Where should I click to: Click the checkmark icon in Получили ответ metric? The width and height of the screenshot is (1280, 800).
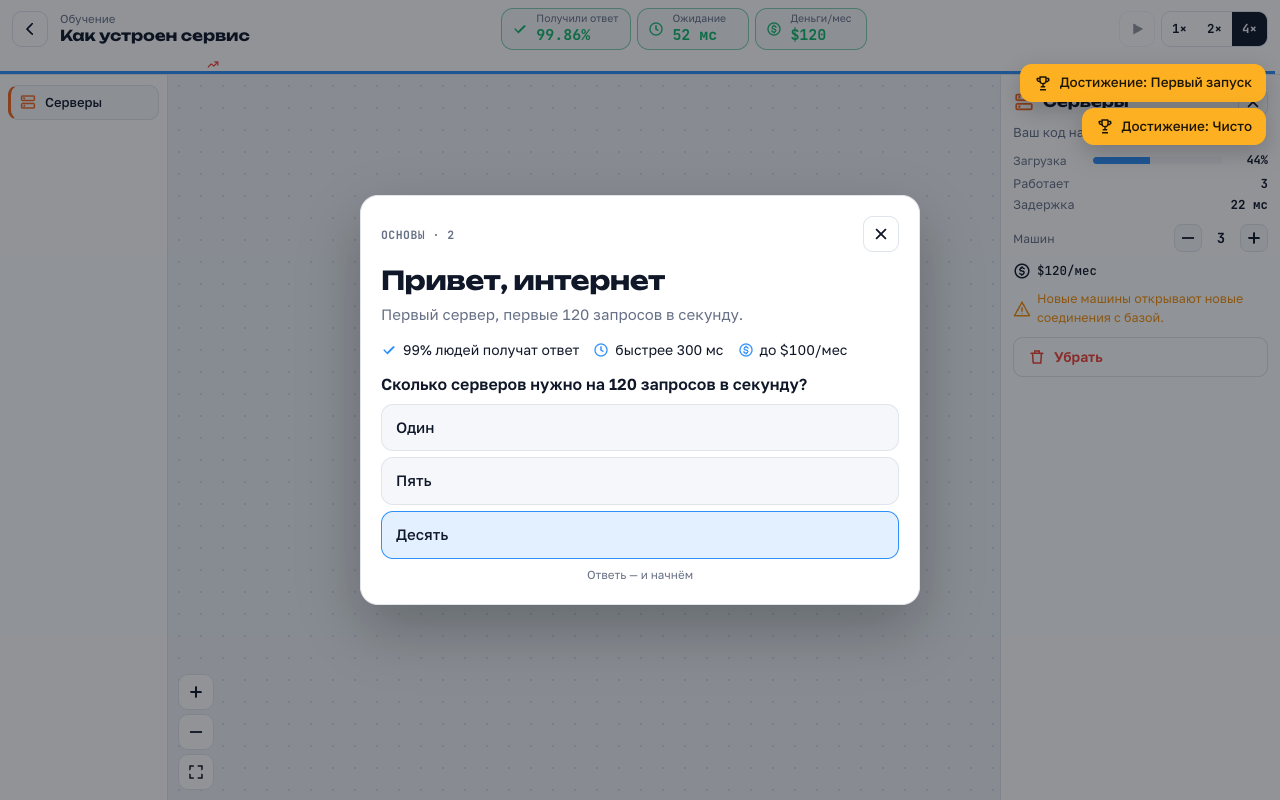(x=520, y=29)
